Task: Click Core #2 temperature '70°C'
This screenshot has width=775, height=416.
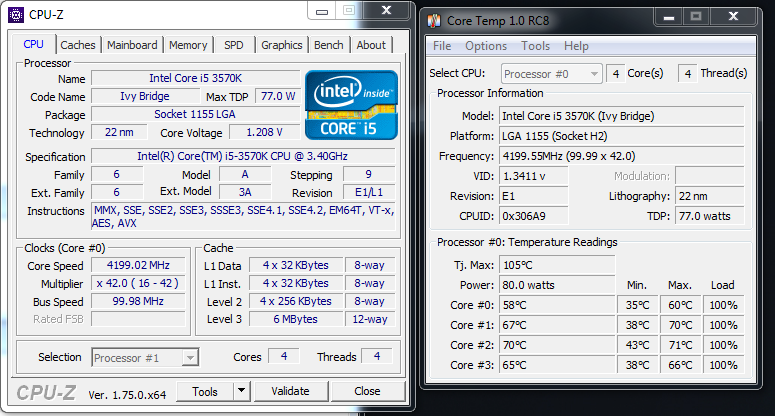Action: point(557,345)
